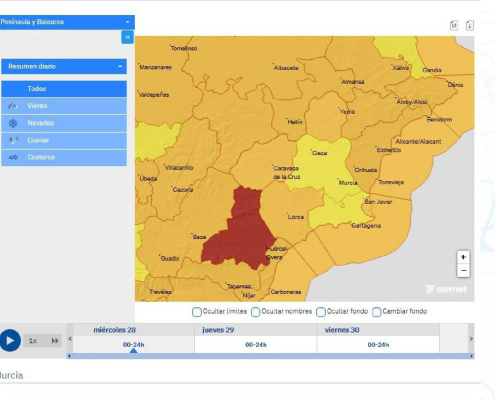This screenshot has height=400, width=495.
Task: Select the viernes 30 00-24h period
Action: (x=378, y=345)
